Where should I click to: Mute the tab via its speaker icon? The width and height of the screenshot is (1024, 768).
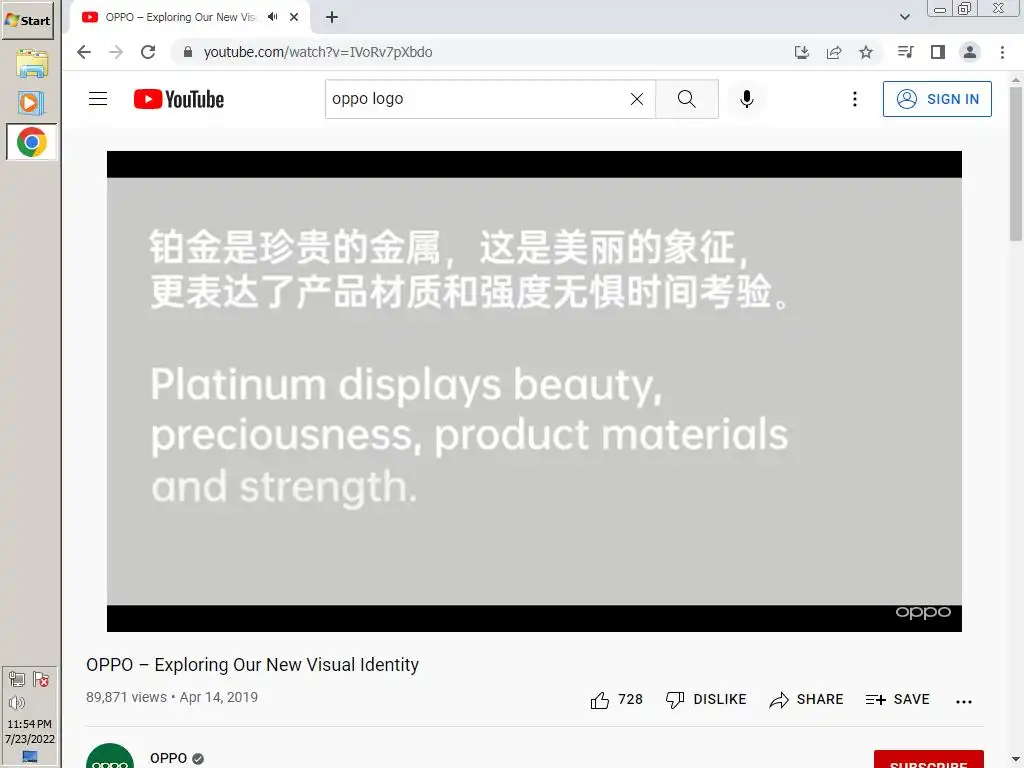[x=273, y=17]
